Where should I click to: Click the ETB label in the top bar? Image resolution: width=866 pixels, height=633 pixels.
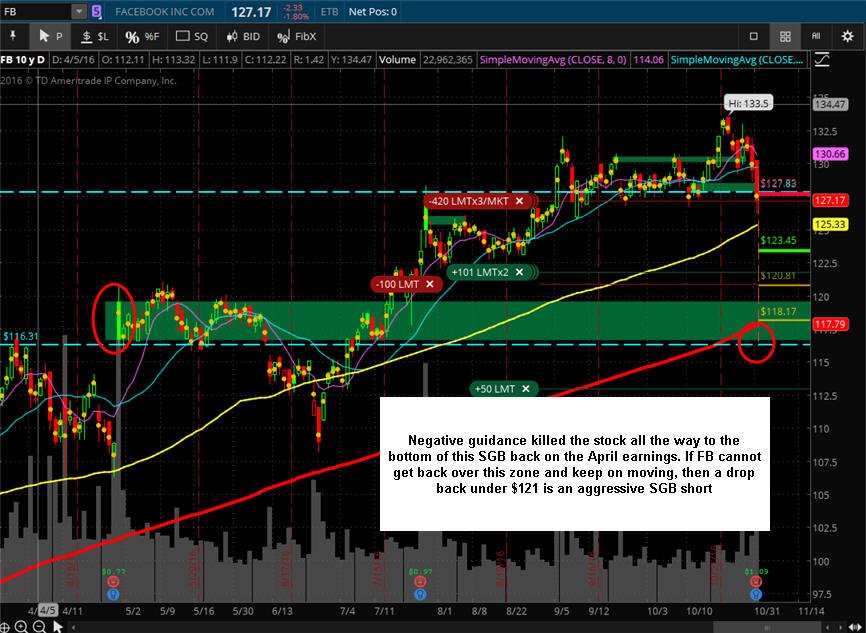click(x=329, y=12)
